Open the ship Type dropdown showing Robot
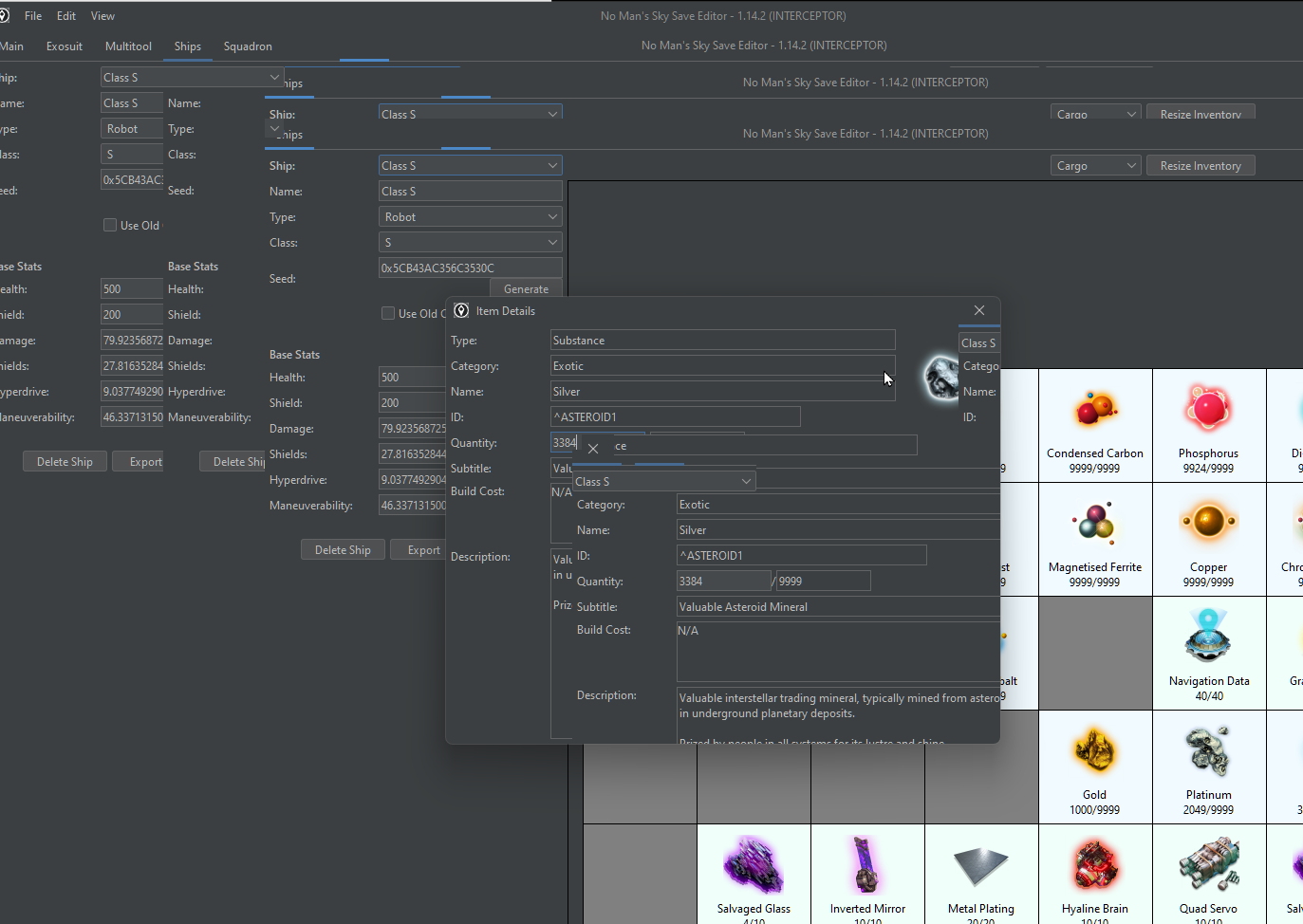 pyautogui.click(x=470, y=216)
